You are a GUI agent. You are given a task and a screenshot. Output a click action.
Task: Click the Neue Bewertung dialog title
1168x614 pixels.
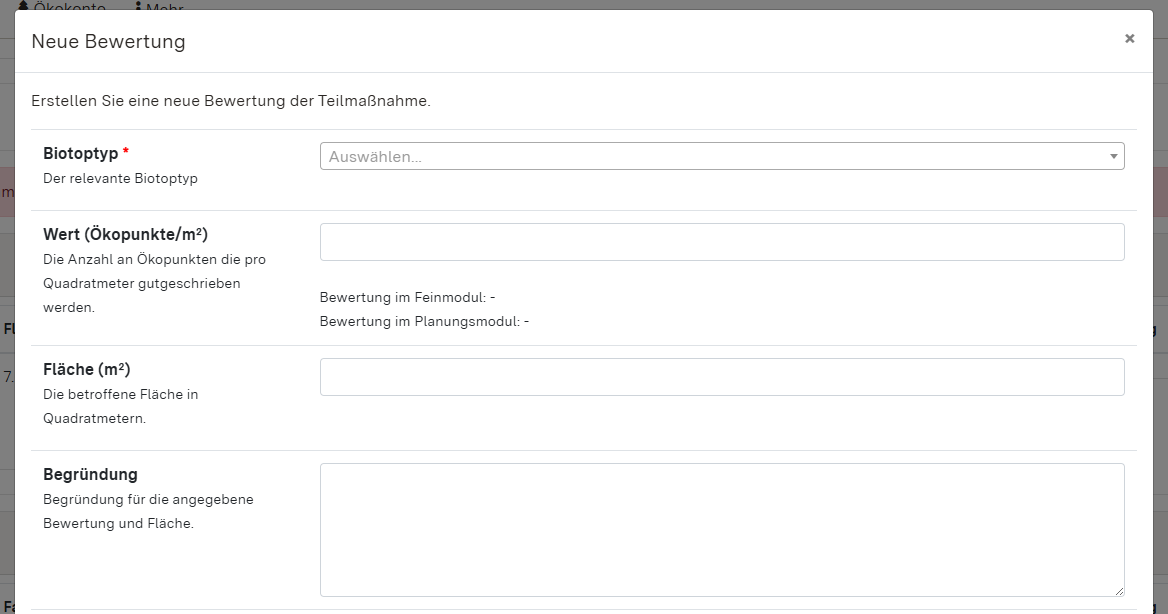pyautogui.click(x=108, y=41)
